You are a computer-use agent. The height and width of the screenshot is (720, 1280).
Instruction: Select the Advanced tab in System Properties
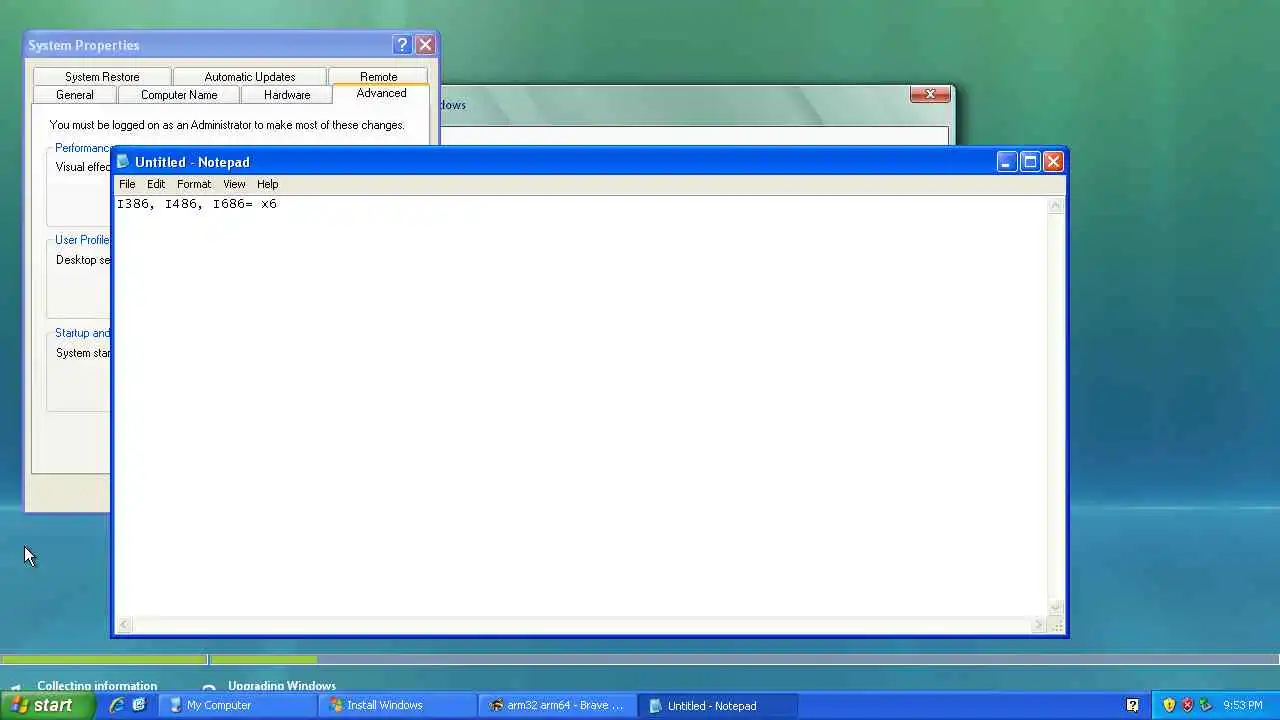click(x=381, y=93)
